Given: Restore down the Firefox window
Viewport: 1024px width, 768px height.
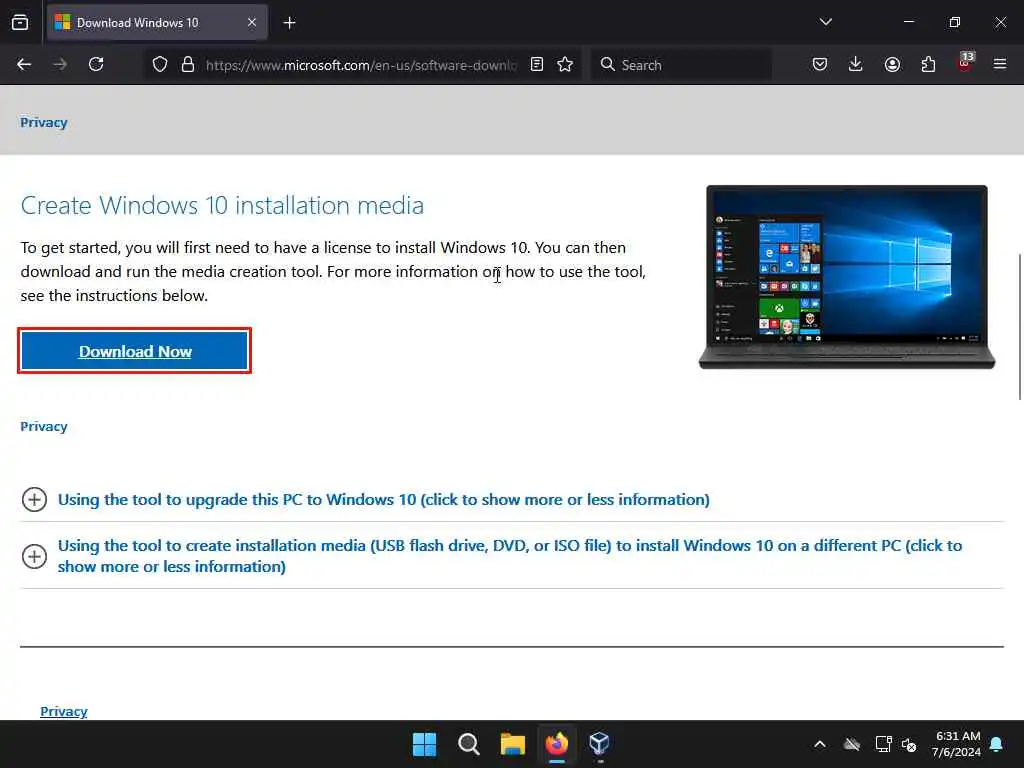Looking at the screenshot, I should pos(955,22).
